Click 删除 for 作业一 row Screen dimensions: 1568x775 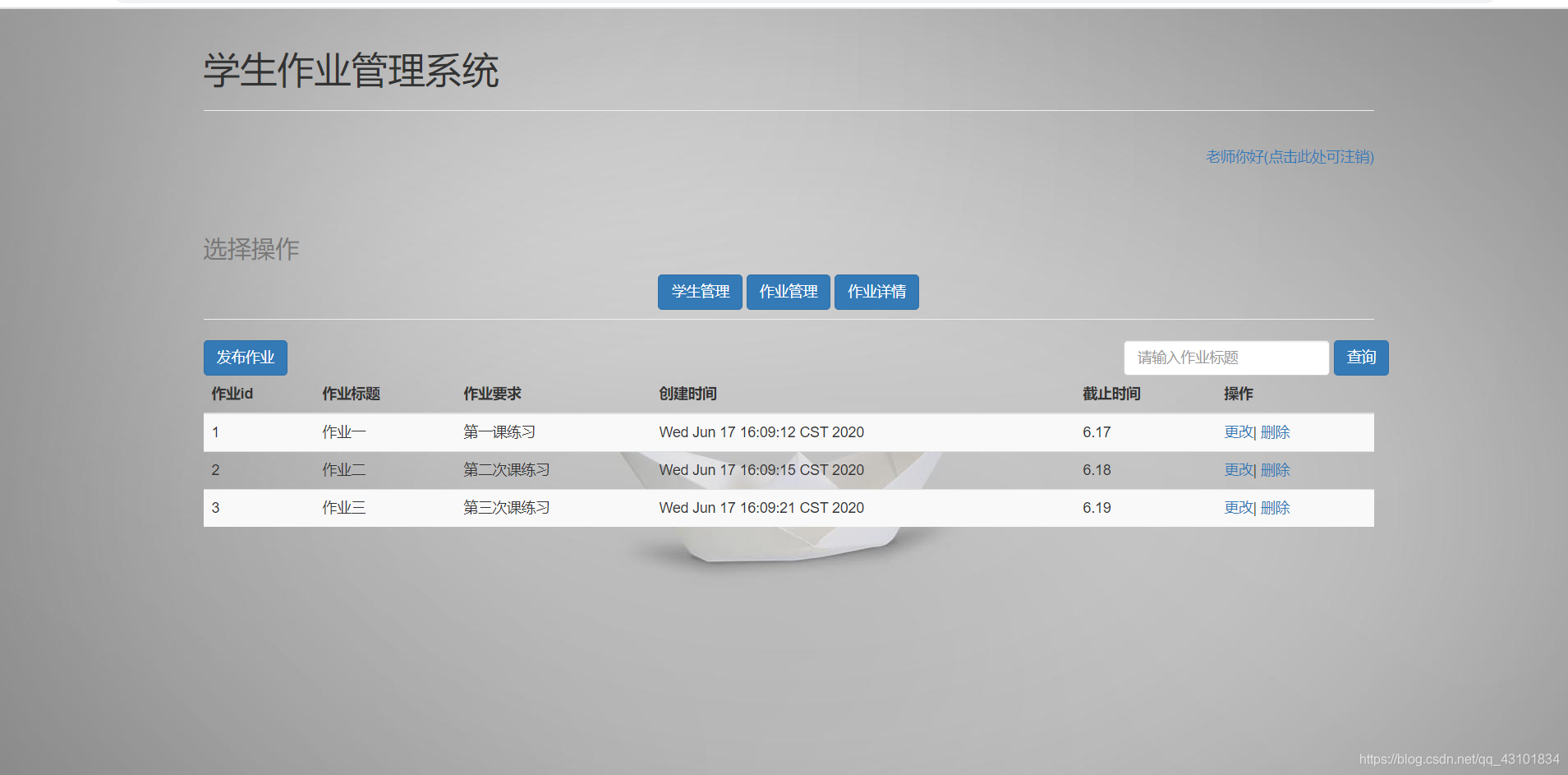[1275, 432]
